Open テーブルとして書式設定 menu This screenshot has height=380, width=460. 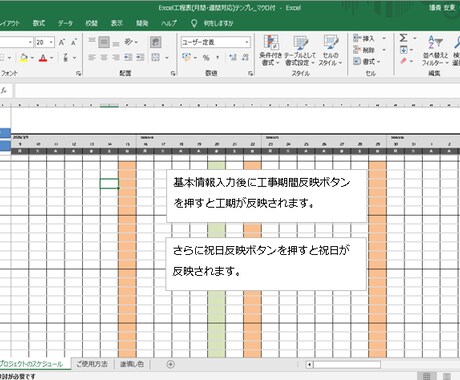(300, 50)
